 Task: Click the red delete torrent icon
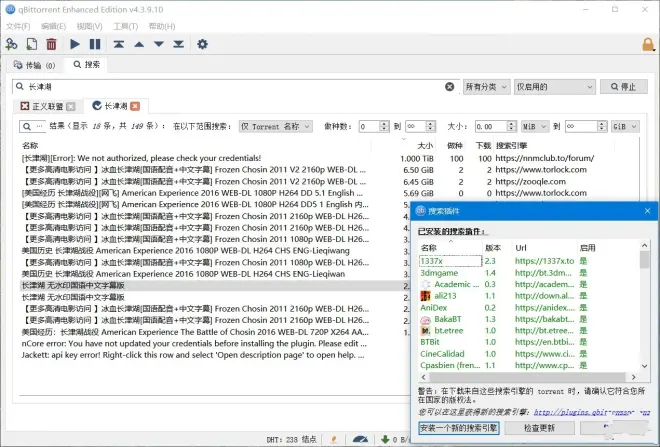pyautogui.click(x=50, y=44)
